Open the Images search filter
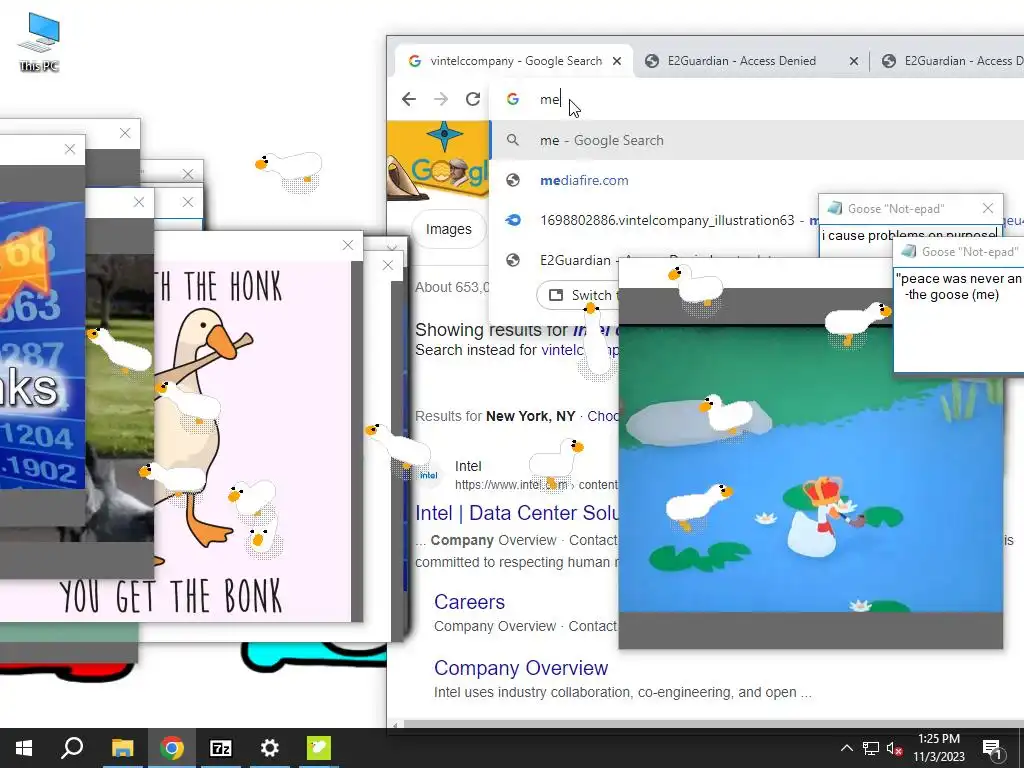Screen dimensions: 1024x768 pyautogui.click(x=448, y=229)
